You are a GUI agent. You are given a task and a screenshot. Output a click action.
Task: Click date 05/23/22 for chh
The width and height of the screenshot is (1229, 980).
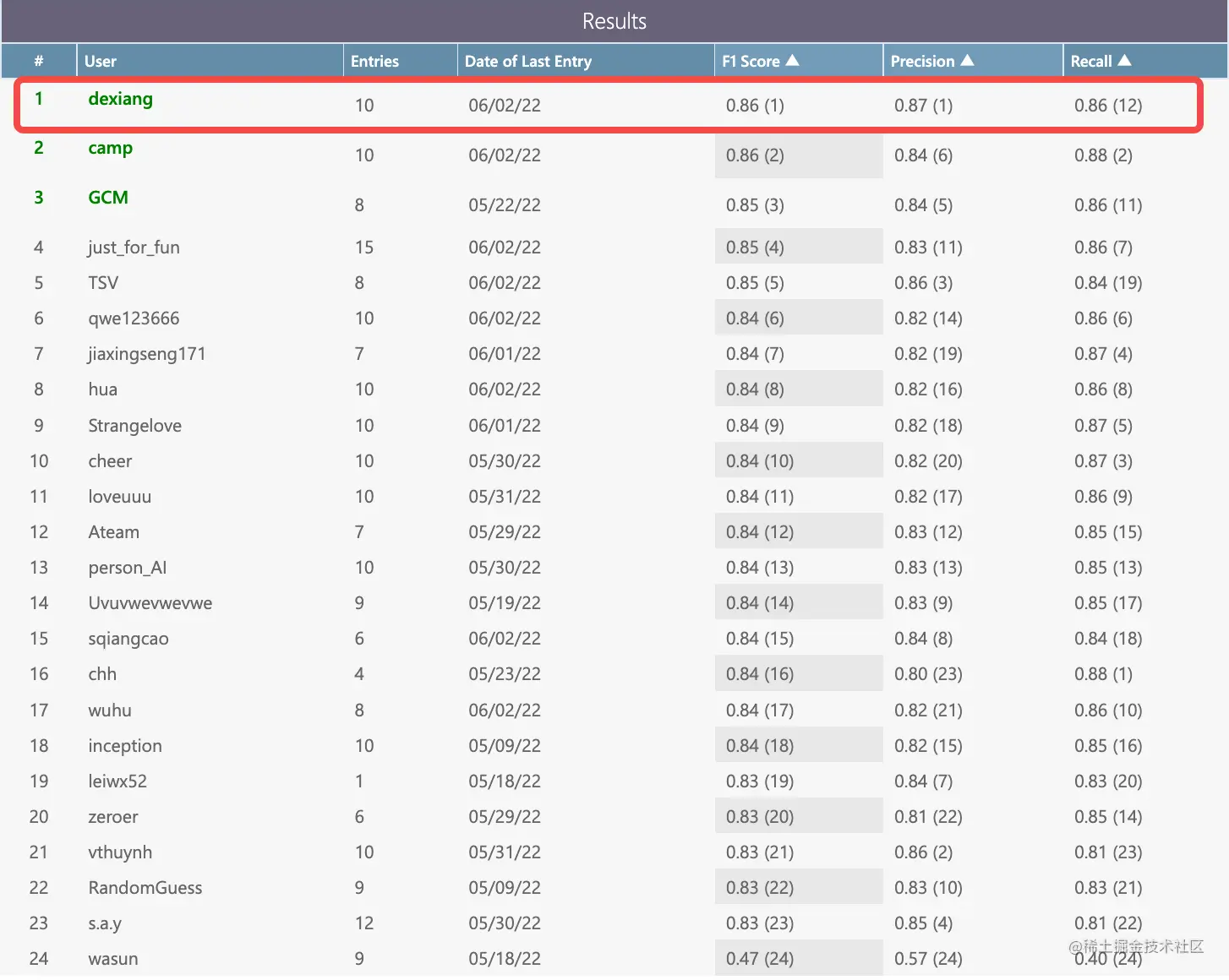505,673
